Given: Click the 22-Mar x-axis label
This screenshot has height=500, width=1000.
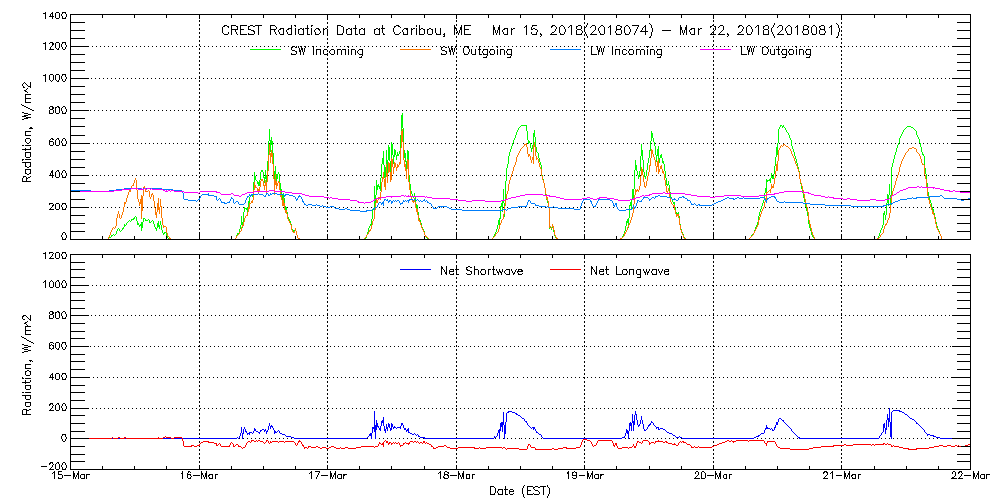Looking at the screenshot, I should [970, 477].
